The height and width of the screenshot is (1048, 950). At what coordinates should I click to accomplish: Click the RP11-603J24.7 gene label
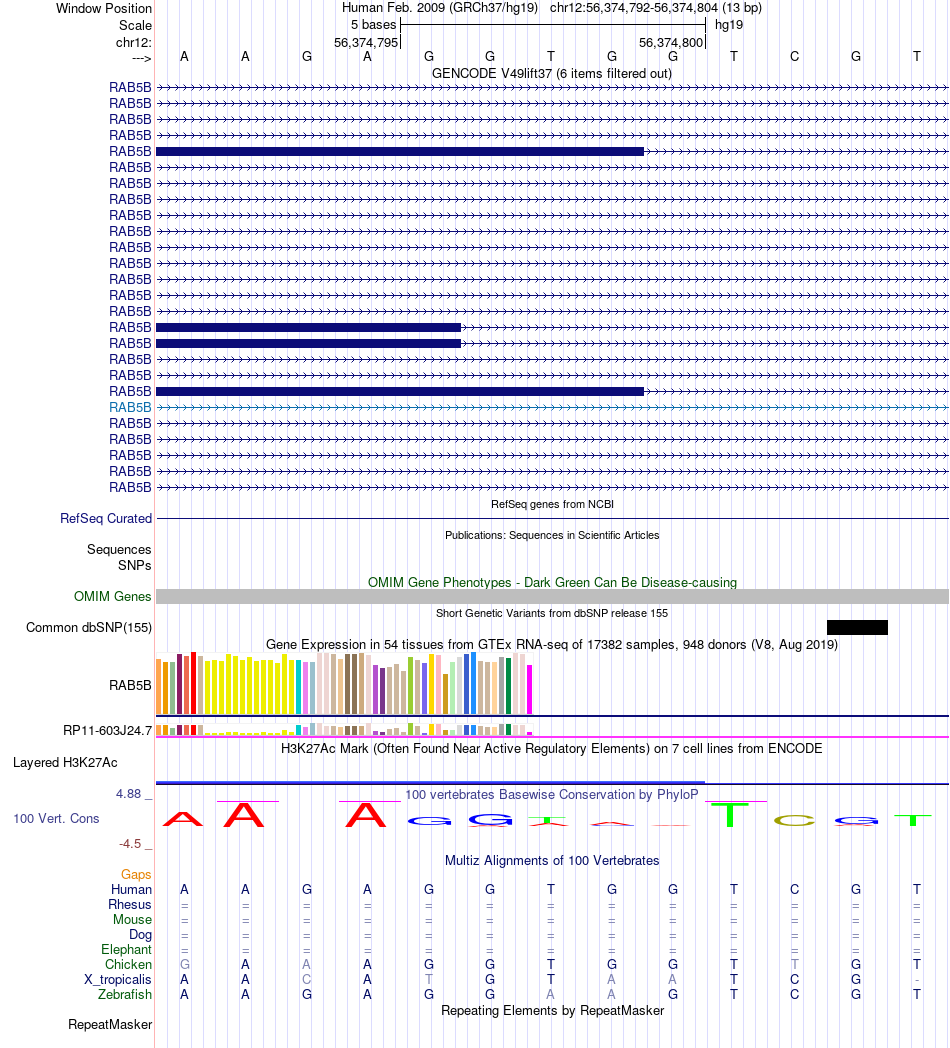(107, 731)
